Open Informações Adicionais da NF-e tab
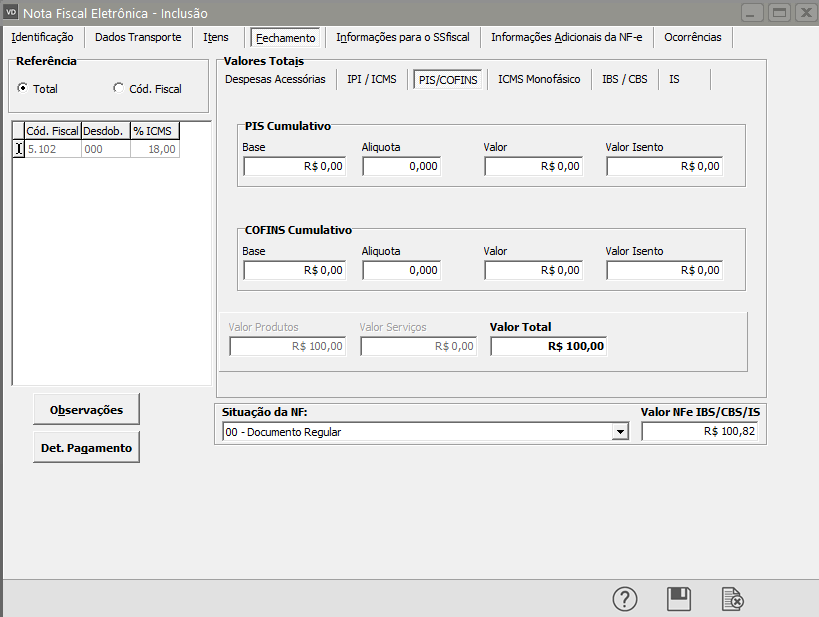This screenshot has height=617, width=819. (566, 37)
